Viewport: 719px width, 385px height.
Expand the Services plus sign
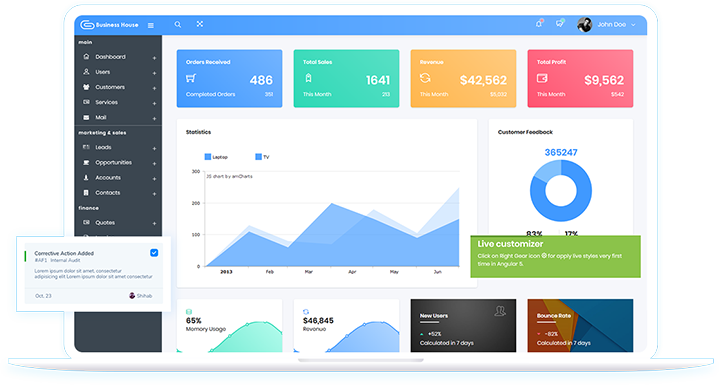coord(154,104)
